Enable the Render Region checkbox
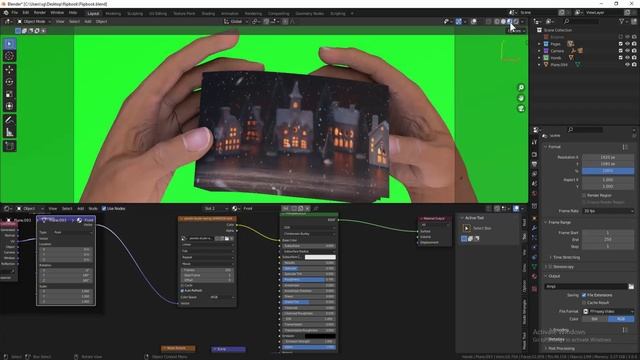 coord(584,196)
